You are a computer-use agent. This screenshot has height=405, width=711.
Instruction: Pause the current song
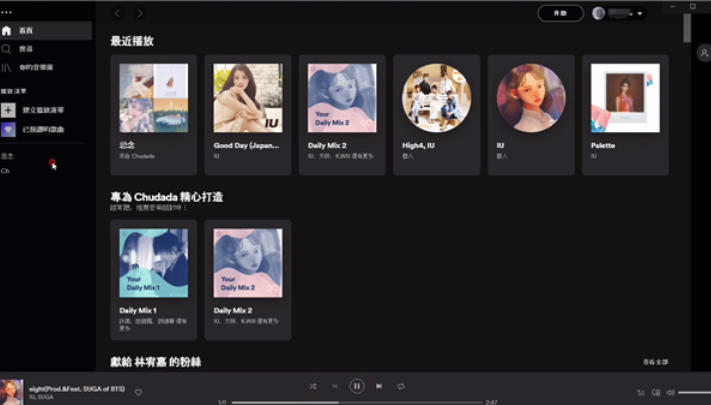(x=357, y=386)
